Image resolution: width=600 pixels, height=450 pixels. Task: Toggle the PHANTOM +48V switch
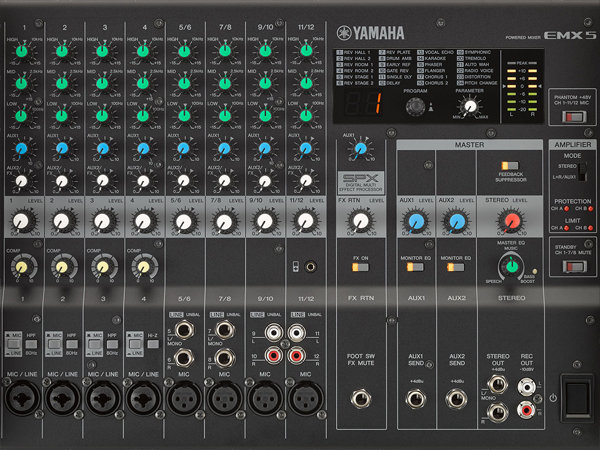coord(572,118)
